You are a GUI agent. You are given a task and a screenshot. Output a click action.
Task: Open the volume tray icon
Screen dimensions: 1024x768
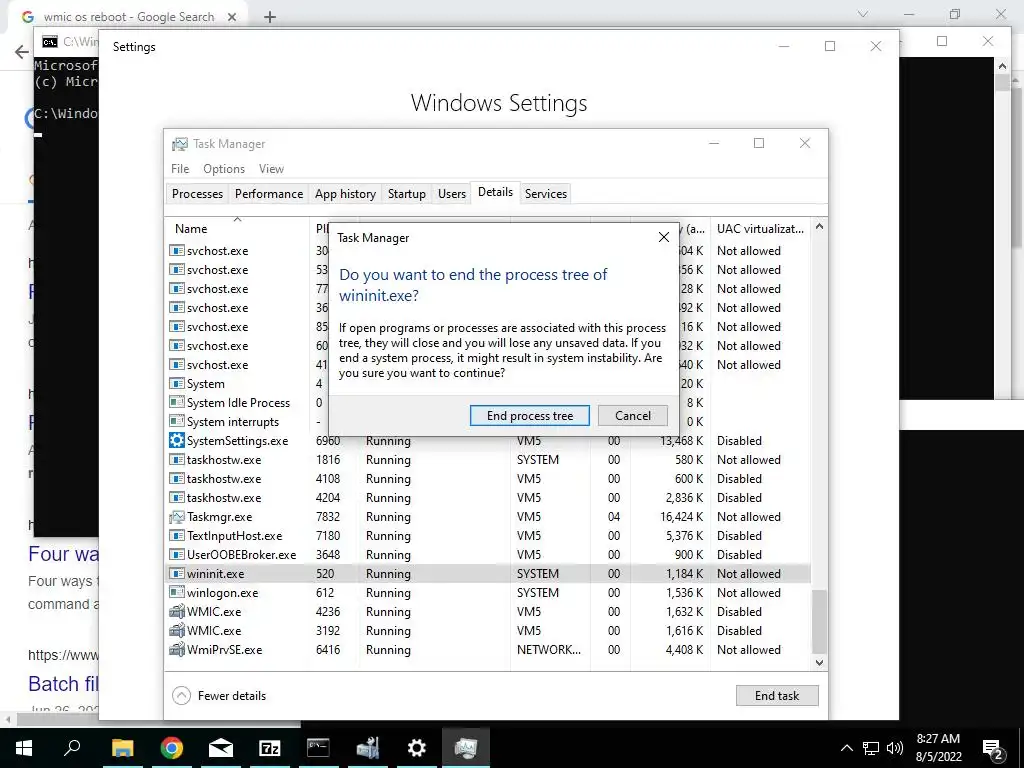pyautogui.click(x=895, y=748)
